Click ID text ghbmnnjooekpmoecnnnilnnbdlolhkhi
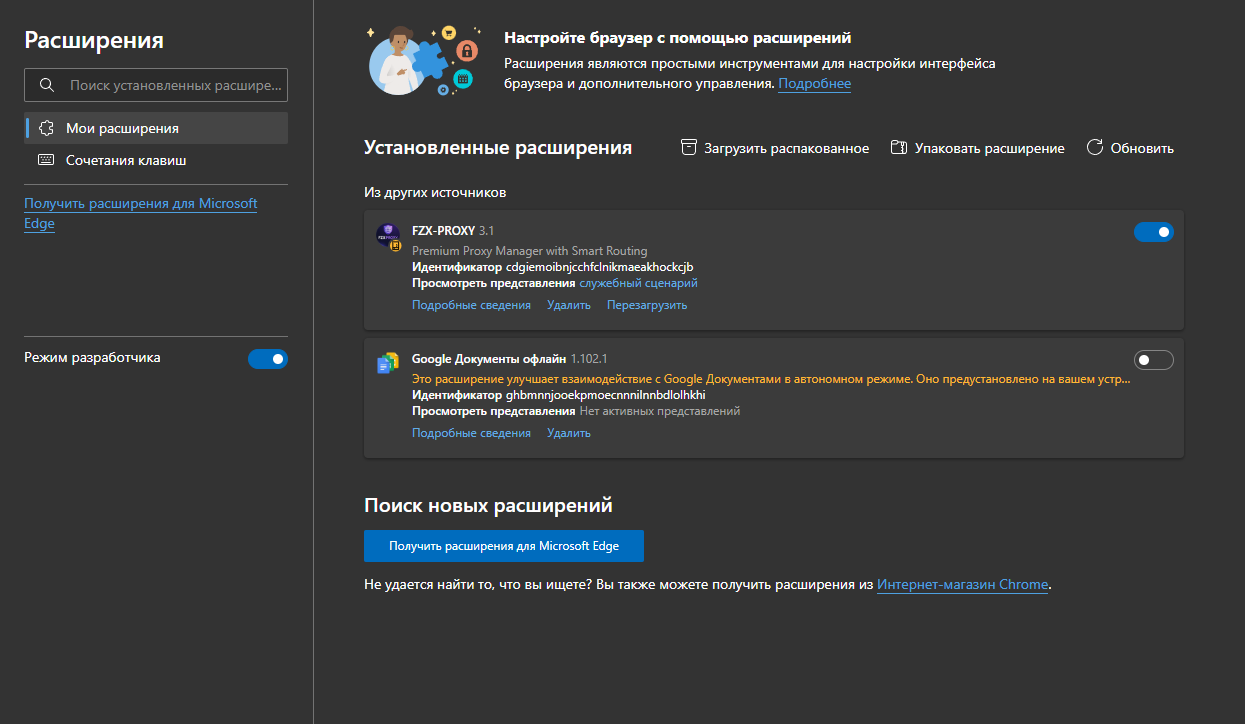 [605, 395]
